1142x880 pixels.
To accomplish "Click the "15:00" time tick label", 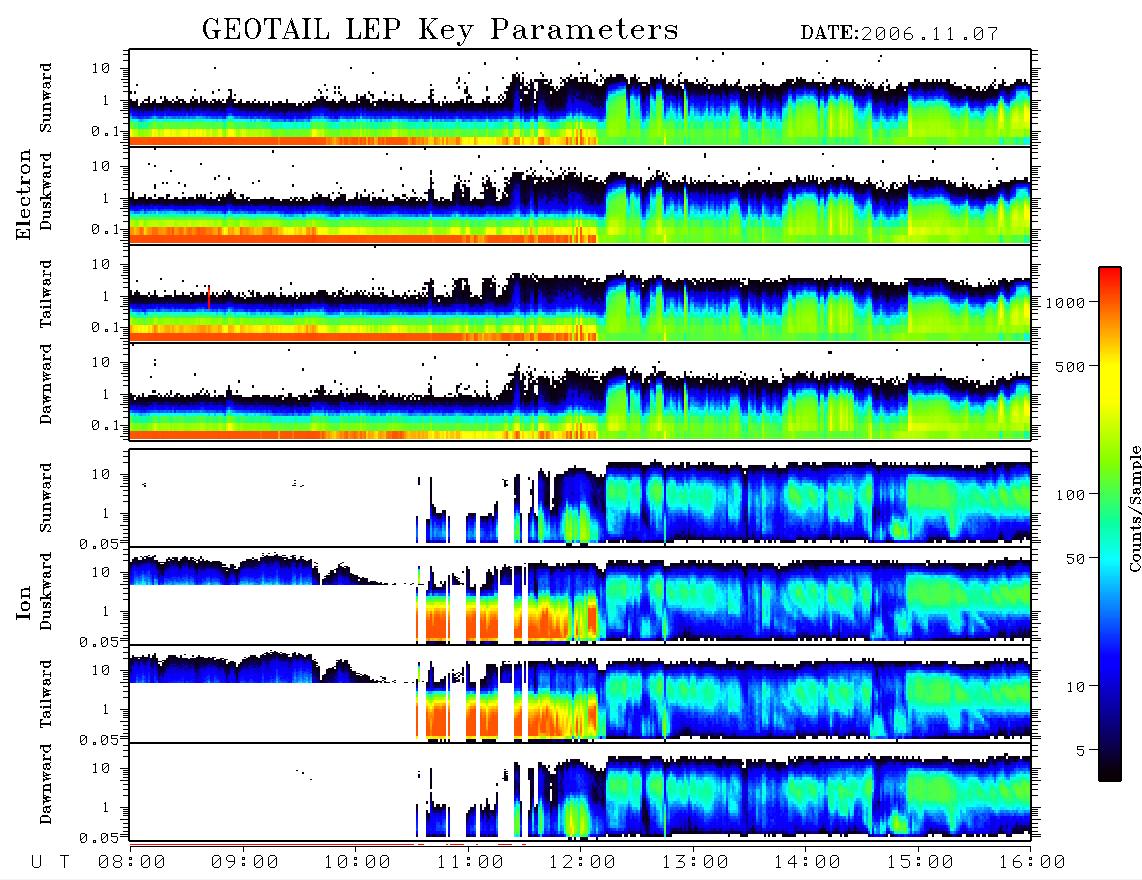I will [x=920, y=862].
